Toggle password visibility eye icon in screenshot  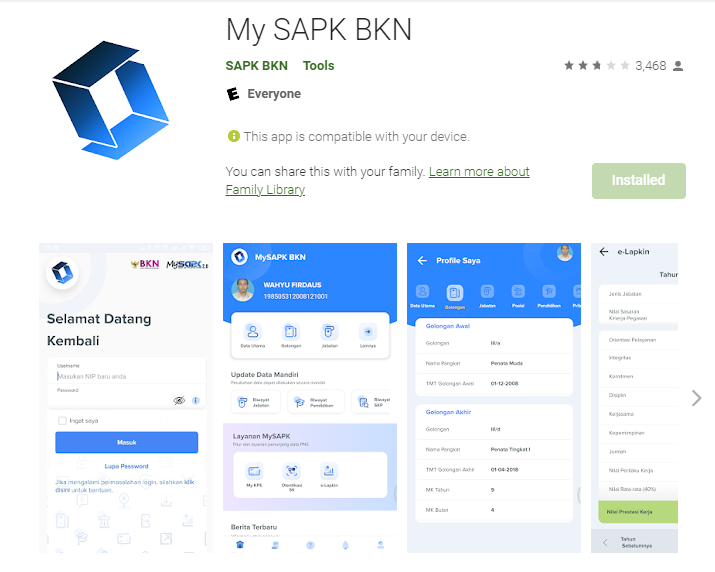point(179,400)
